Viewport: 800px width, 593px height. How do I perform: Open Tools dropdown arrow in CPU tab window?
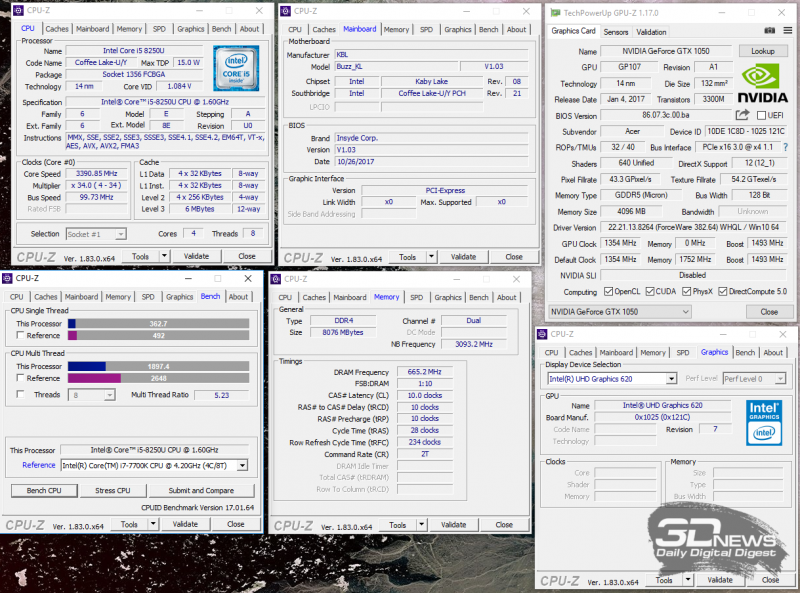tap(164, 256)
